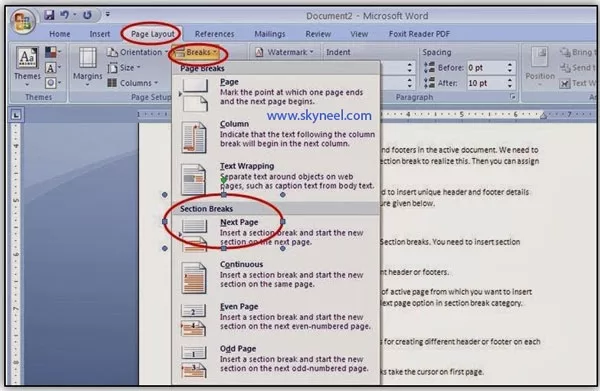Open the Mailings tab
The height and width of the screenshot is (391, 600).
270,34
